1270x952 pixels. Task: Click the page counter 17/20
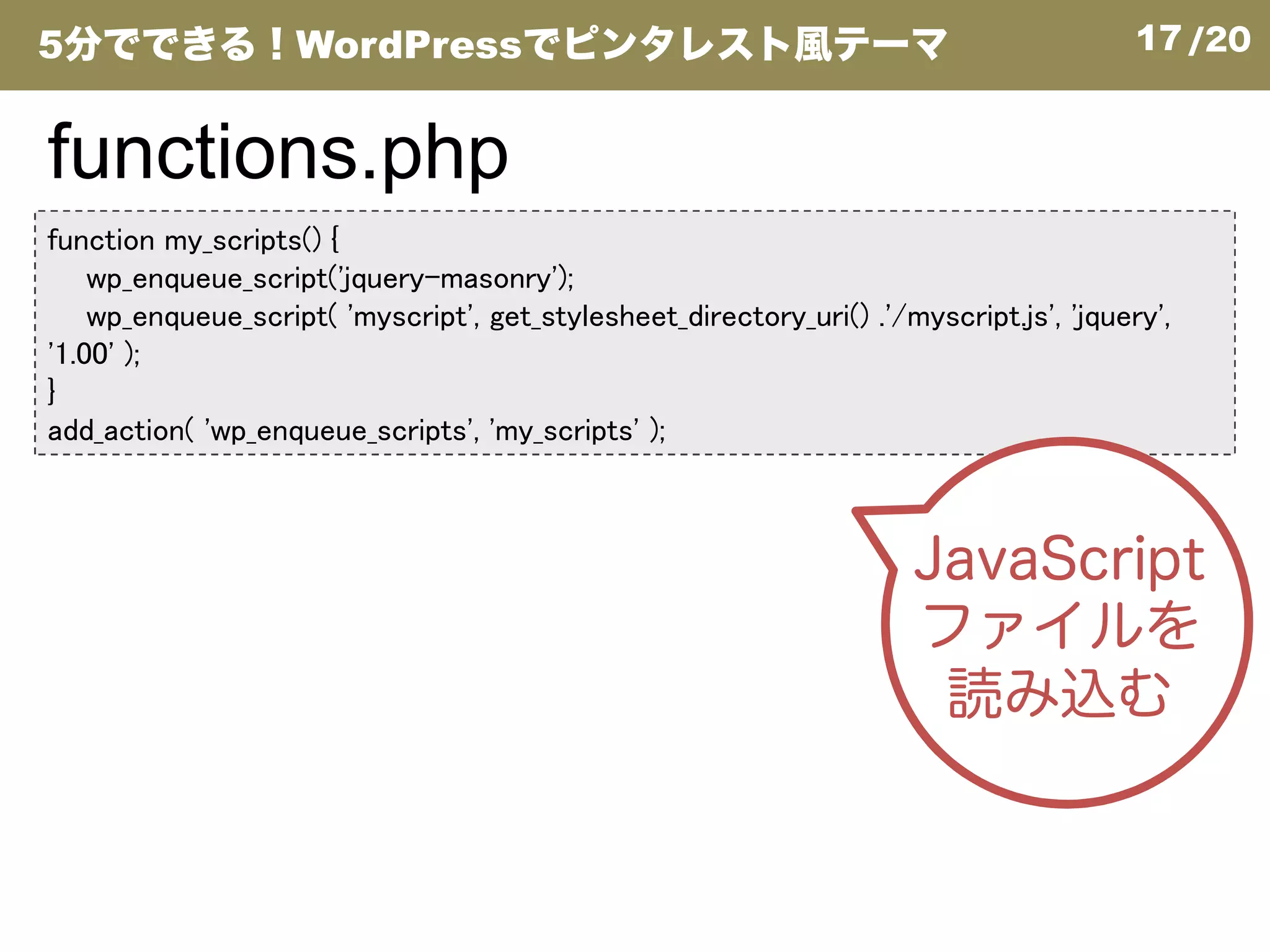pyautogui.click(x=1193, y=40)
